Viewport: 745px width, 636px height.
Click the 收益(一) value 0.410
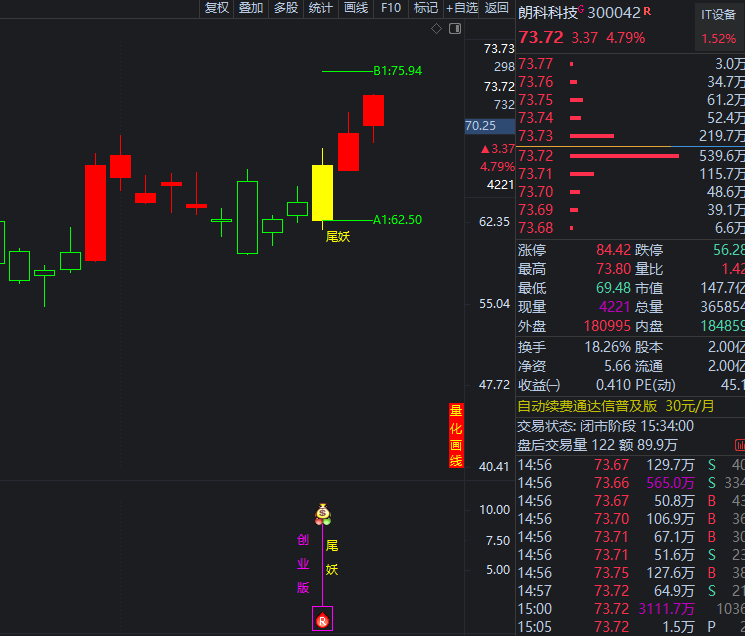tap(613, 385)
